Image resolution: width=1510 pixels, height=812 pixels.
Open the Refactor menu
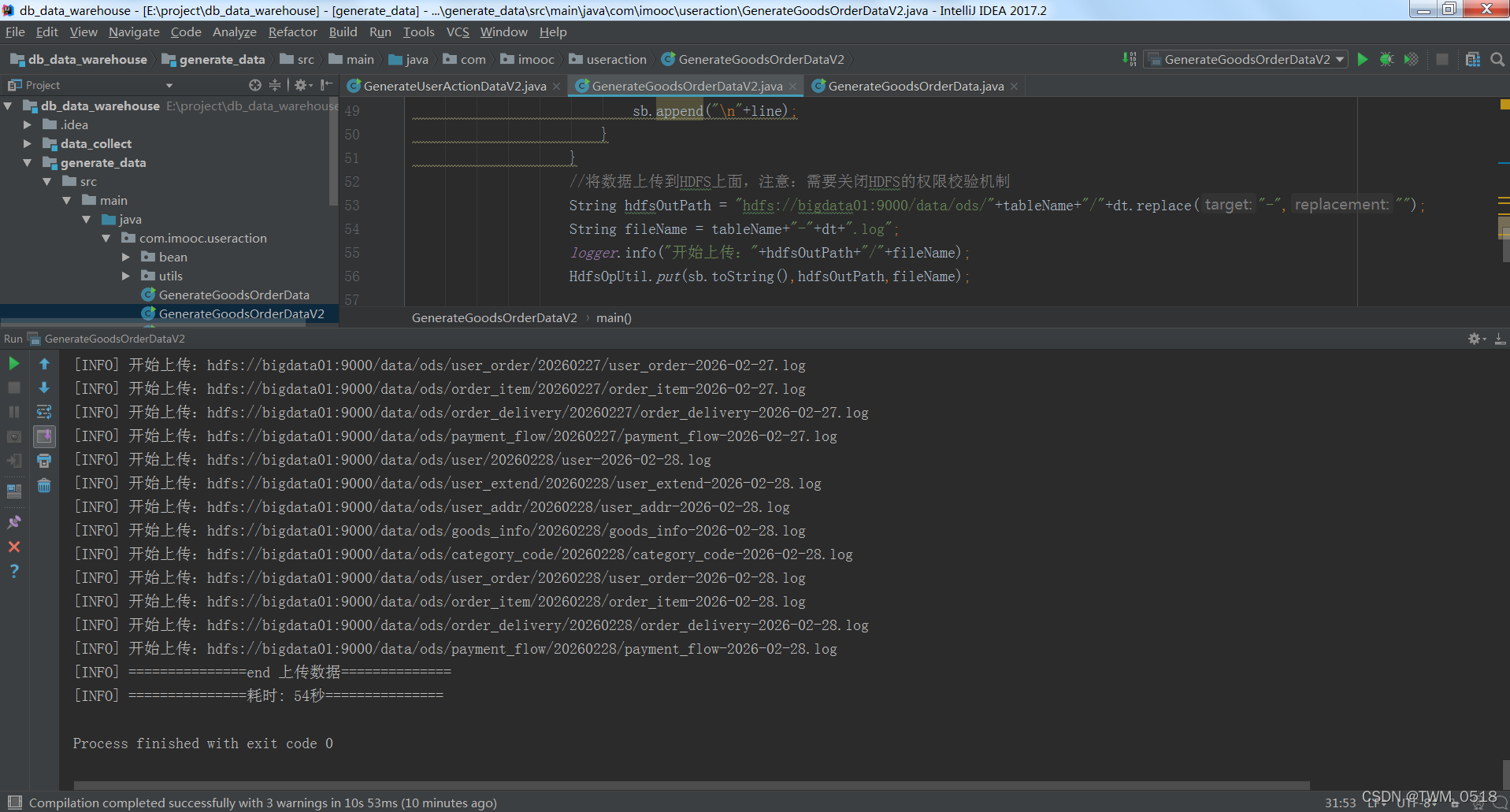292,32
